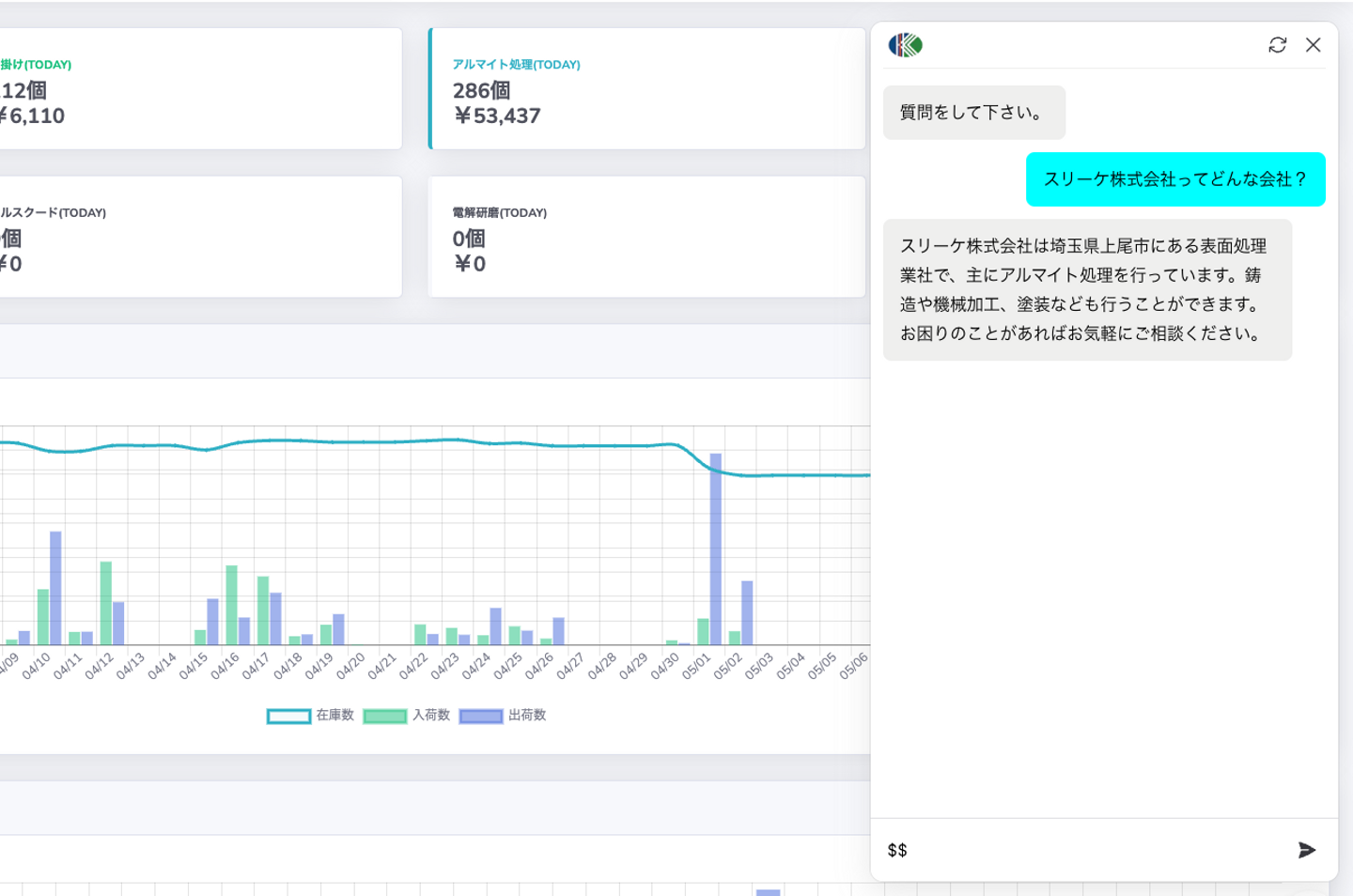1353x896 pixels.
Task: Open the 電解研磨(TODAY) card
Action: (646, 237)
